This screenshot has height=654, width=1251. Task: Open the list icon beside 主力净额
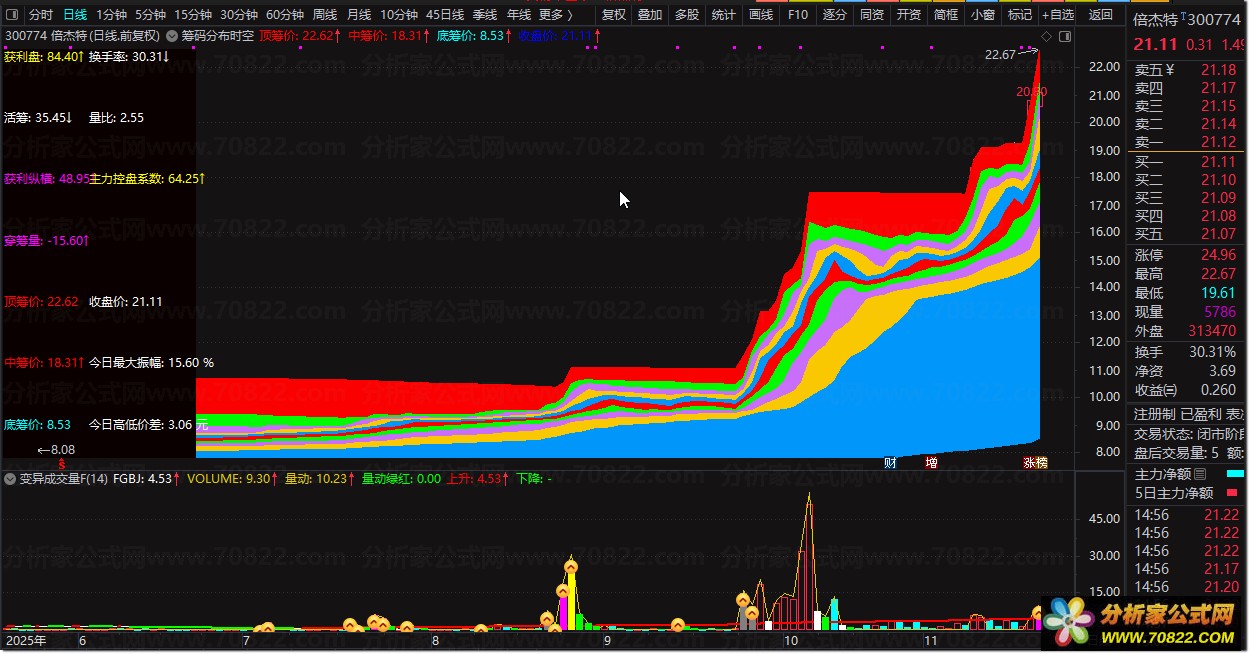[1201, 474]
